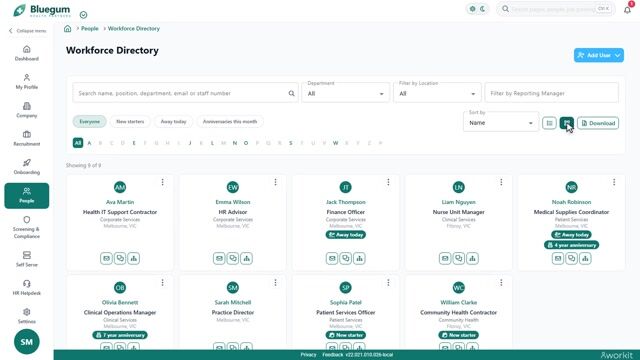Switch to card grid view layout

[567, 123]
